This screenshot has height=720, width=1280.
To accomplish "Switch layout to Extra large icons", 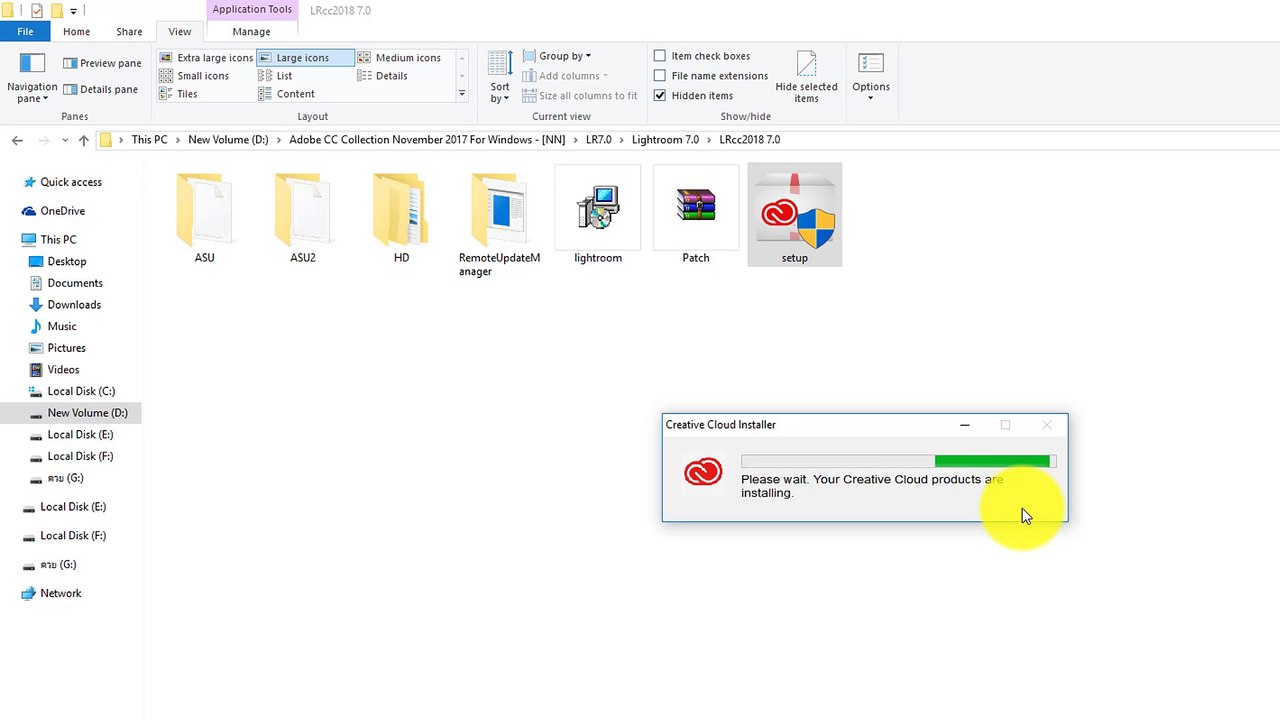I will [x=206, y=58].
